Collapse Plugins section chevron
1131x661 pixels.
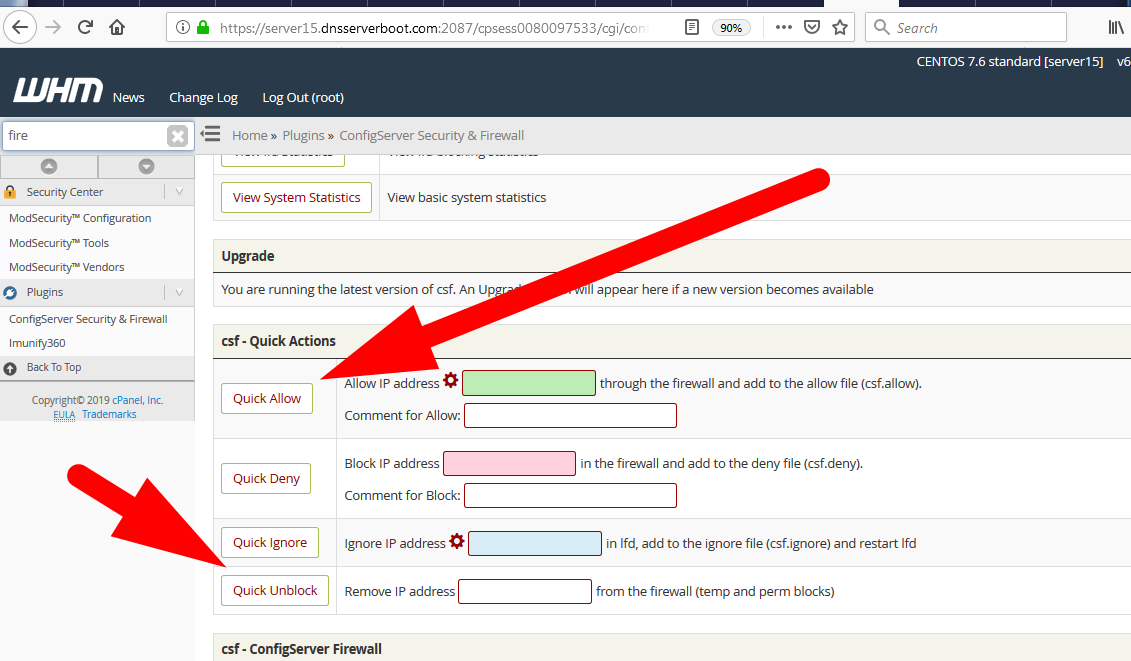(179, 292)
